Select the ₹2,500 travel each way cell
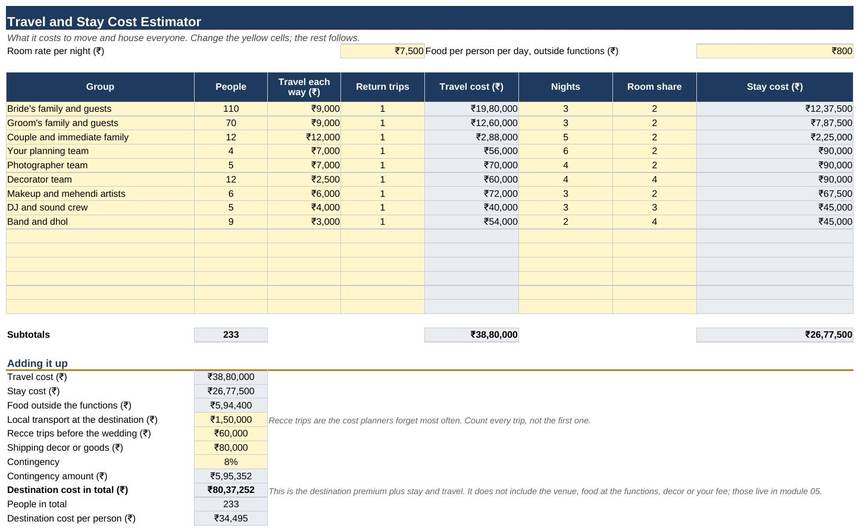 coord(304,179)
